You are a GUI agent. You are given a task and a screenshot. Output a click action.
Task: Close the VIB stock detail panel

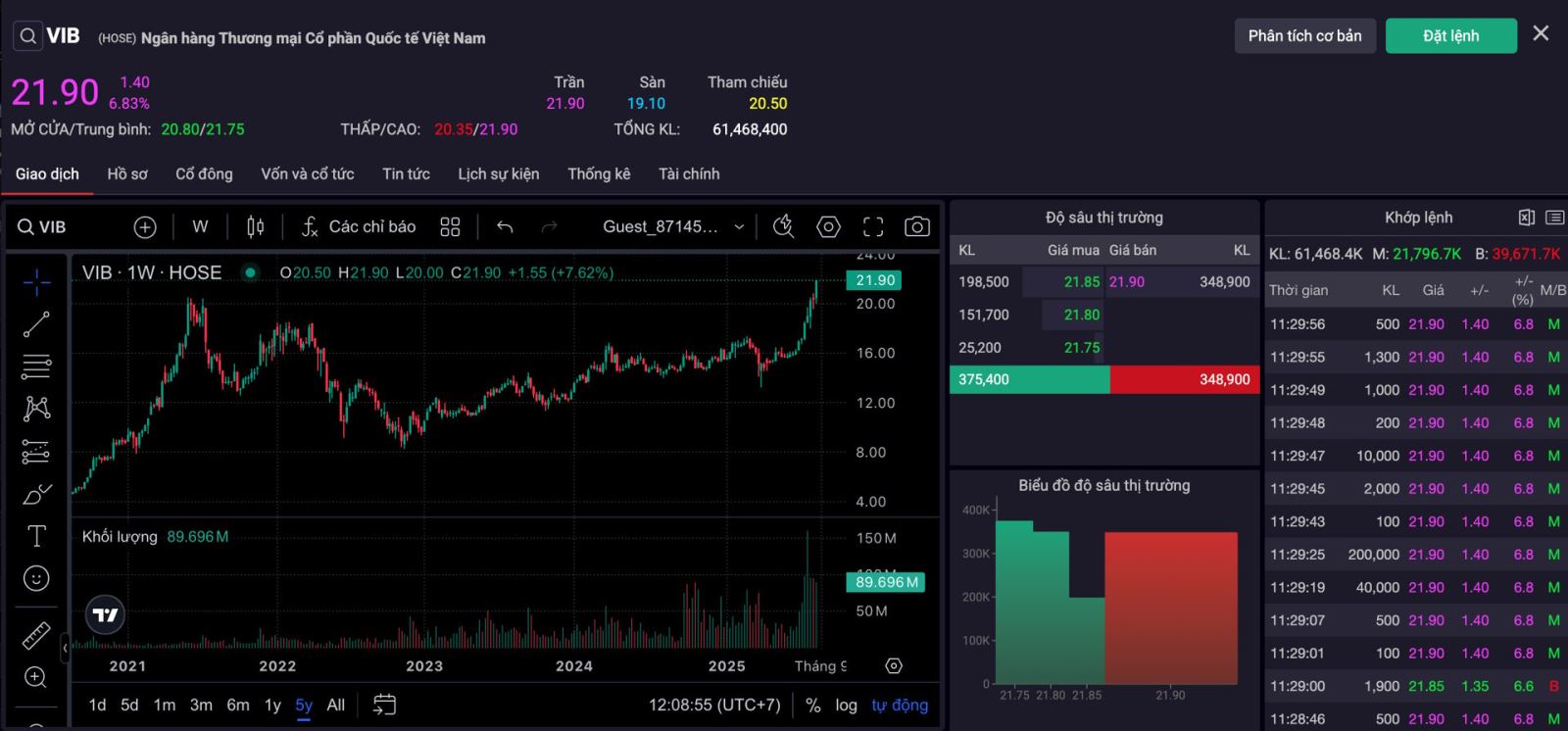[1541, 34]
